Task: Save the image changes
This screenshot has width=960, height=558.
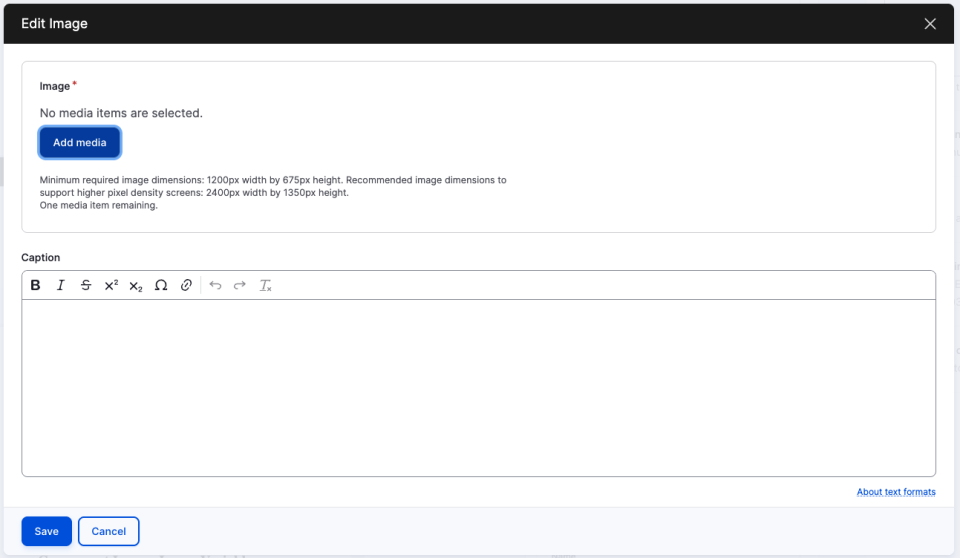Action: click(x=47, y=532)
